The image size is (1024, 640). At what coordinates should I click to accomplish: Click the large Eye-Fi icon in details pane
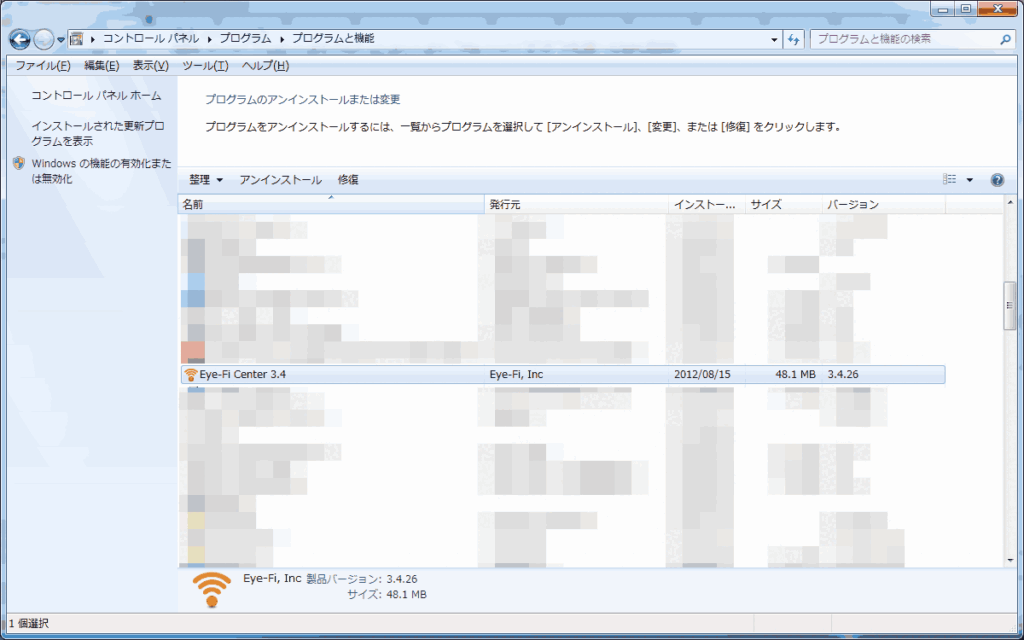[212, 590]
